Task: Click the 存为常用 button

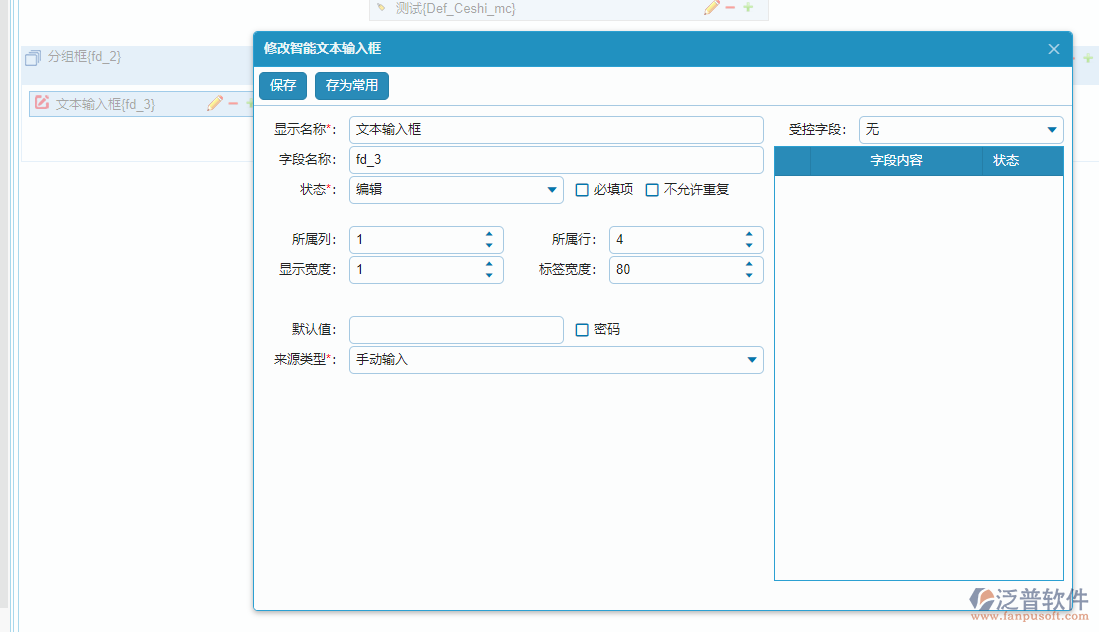Action: [351, 86]
